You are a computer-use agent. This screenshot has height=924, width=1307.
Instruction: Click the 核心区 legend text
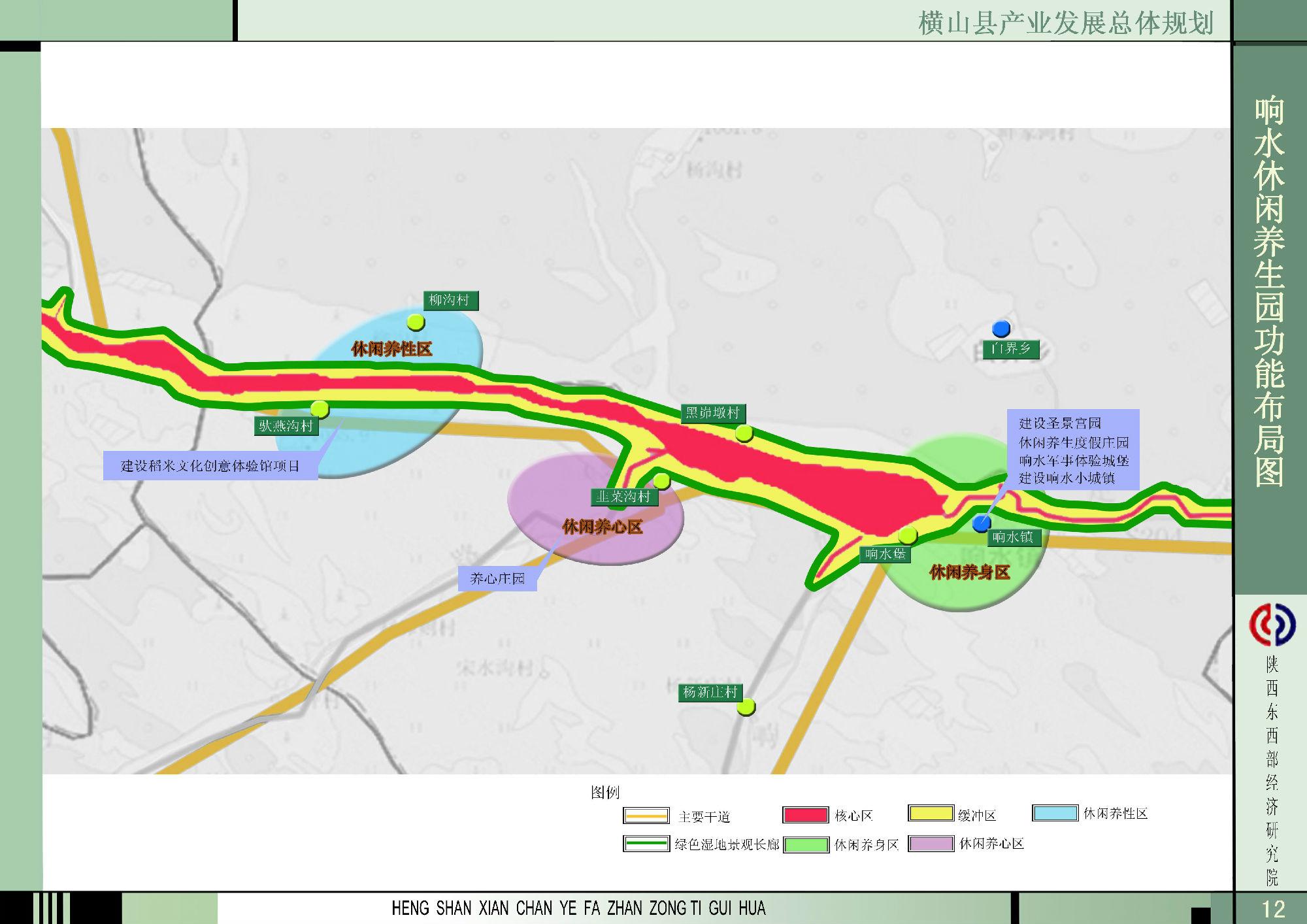click(x=853, y=816)
